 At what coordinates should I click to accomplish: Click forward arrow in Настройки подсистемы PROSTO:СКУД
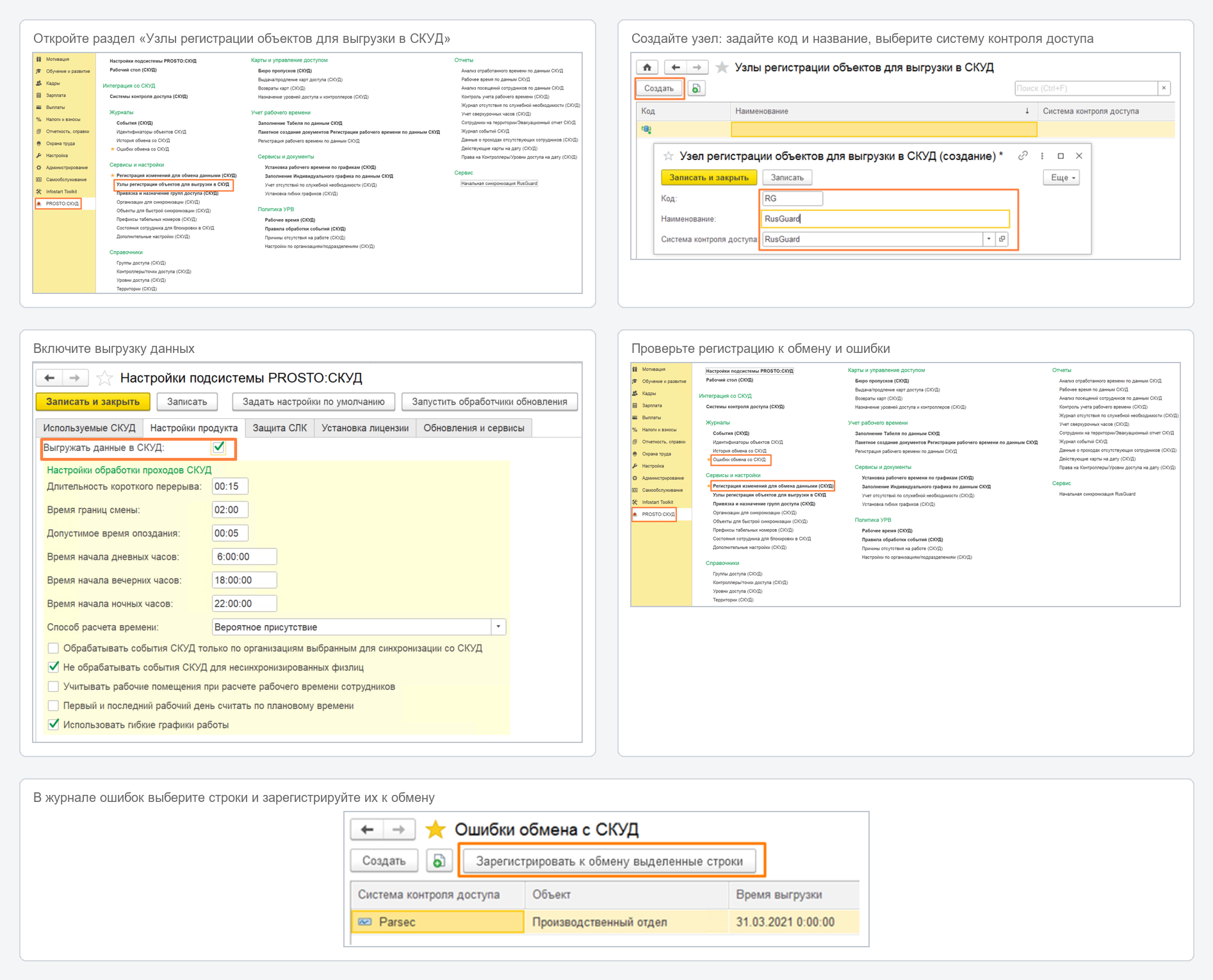pos(74,378)
